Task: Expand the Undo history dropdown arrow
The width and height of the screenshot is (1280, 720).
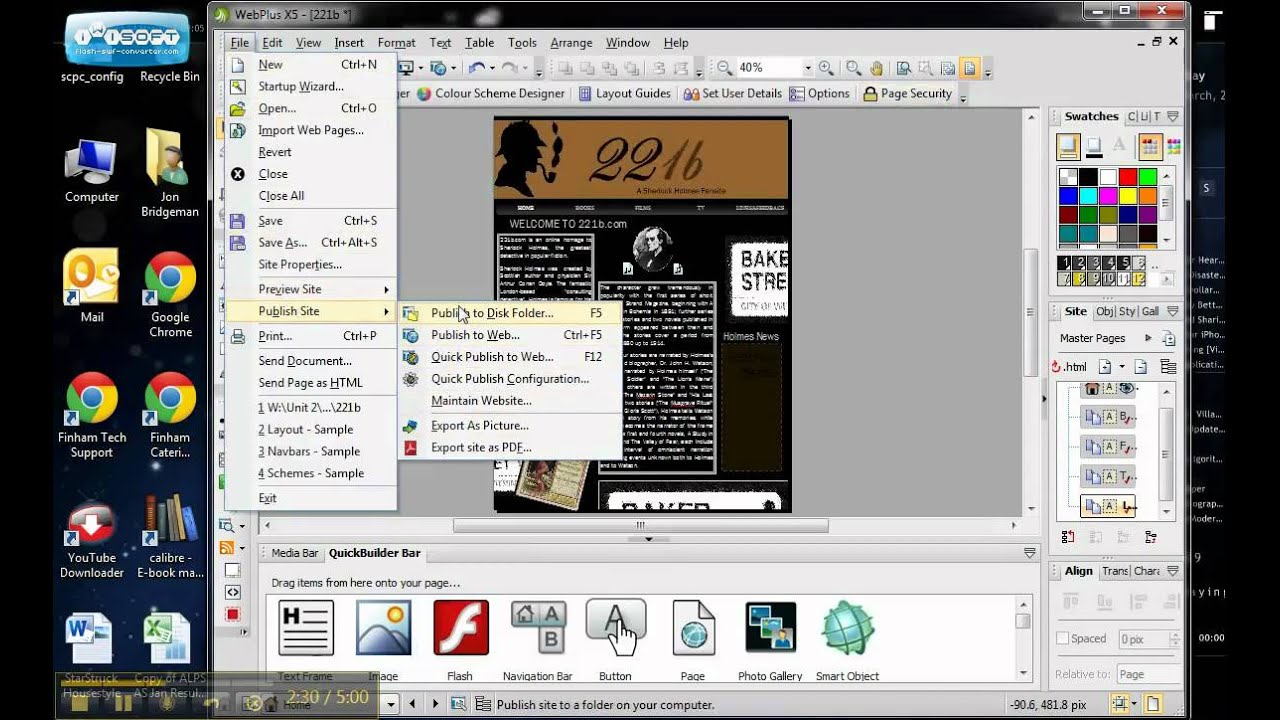Action: pos(493,68)
